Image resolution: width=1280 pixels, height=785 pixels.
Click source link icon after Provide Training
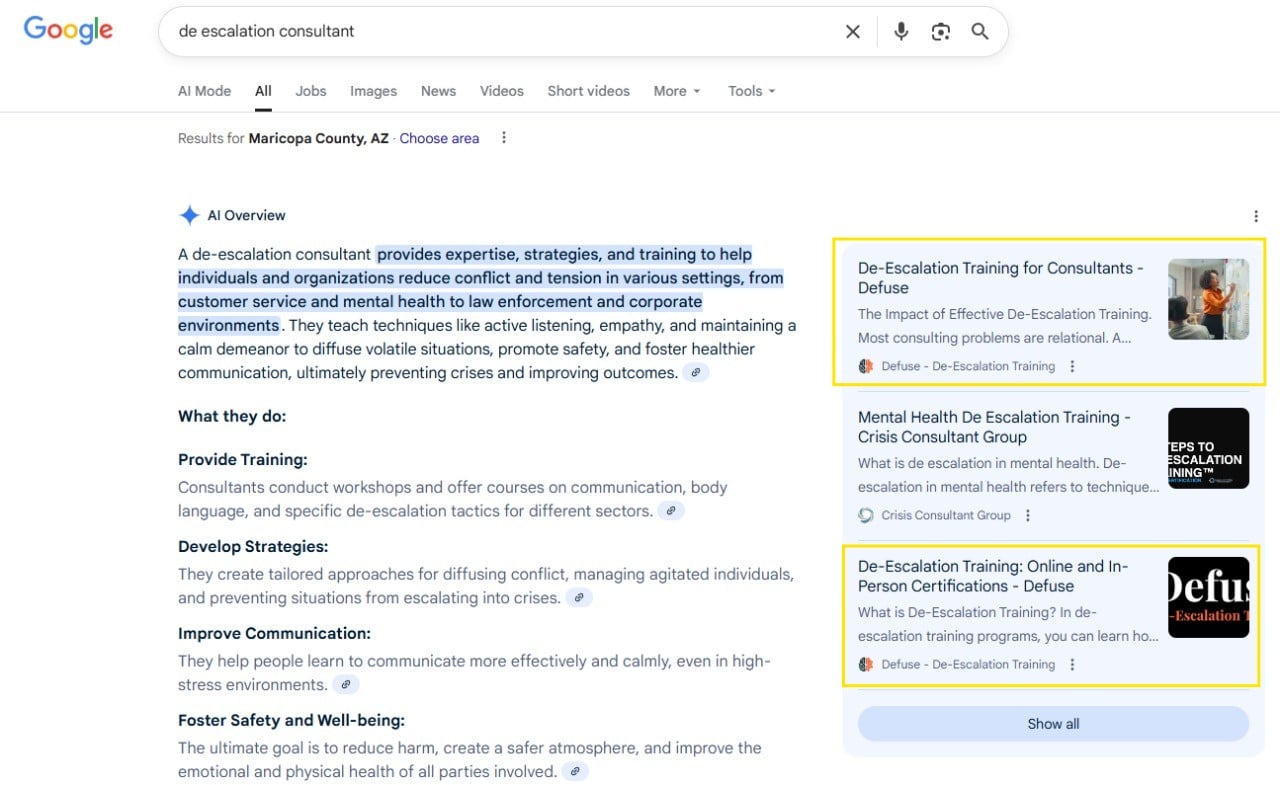[671, 511]
